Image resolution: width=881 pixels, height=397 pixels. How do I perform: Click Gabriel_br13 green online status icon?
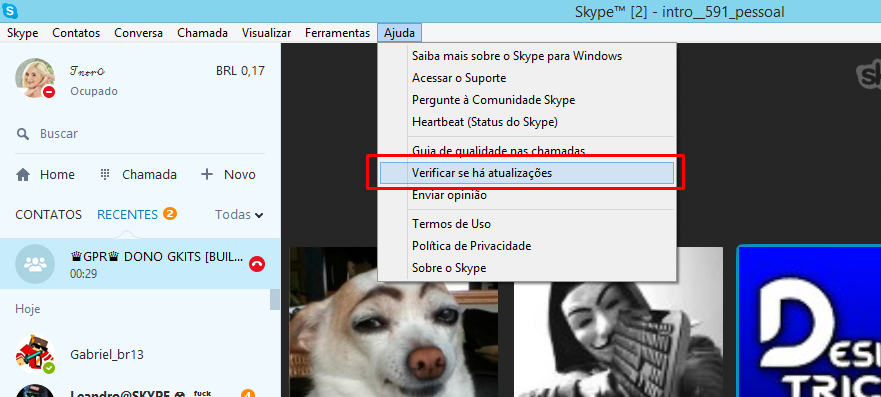[49, 368]
